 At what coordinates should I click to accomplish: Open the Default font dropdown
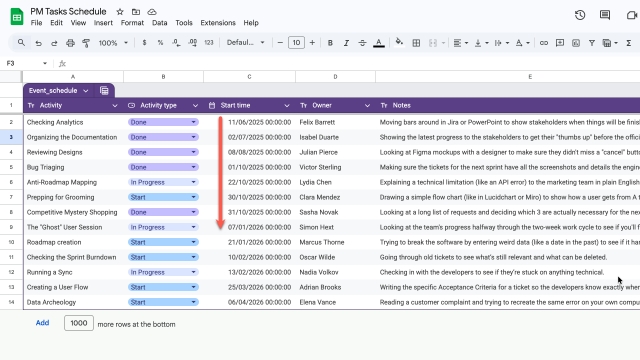[x=246, y=42]
